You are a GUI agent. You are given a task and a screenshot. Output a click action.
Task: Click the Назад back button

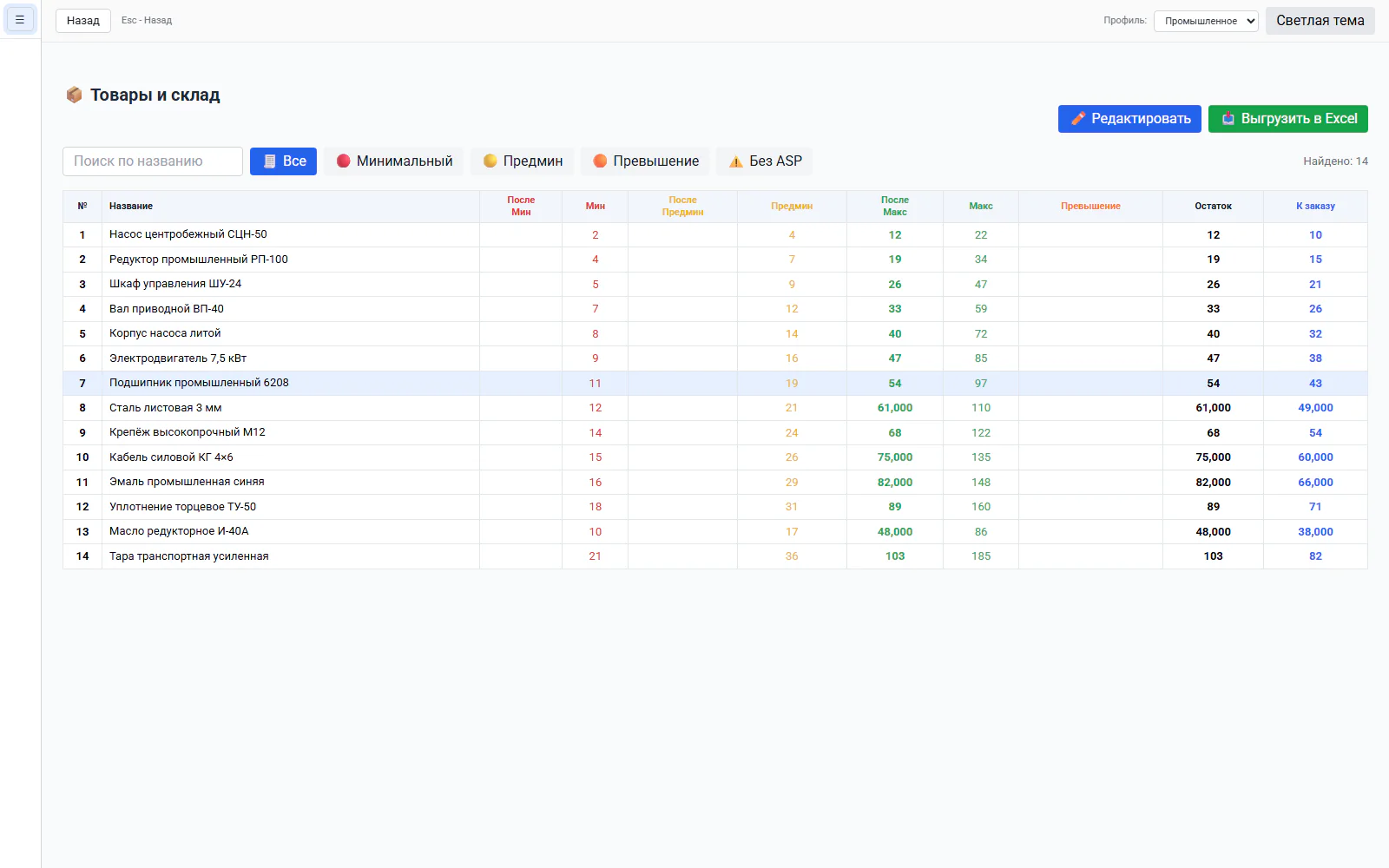(x=83, y=20)
